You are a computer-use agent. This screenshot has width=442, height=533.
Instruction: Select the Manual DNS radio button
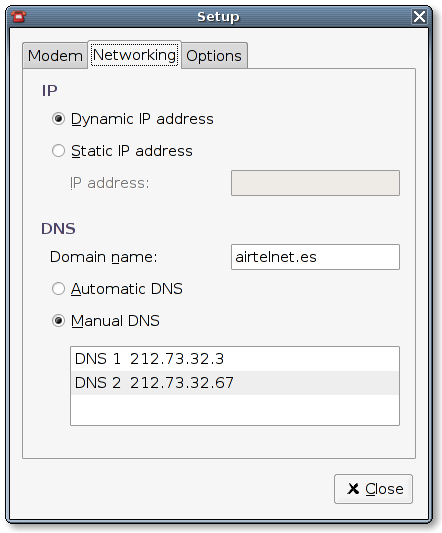pyautogui.click(x=58, y=321)
